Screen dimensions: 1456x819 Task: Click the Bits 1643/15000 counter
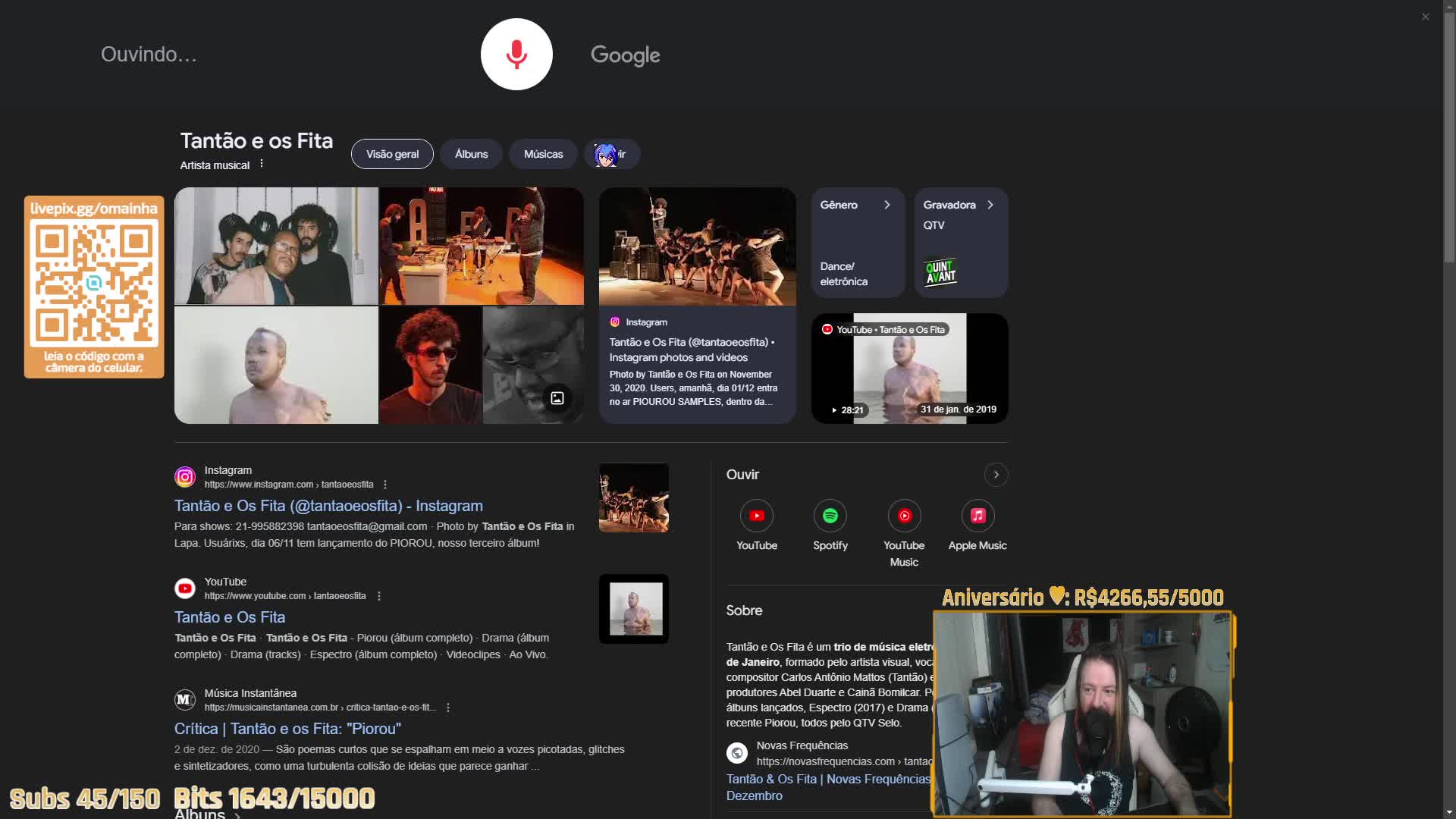[275, 799]
